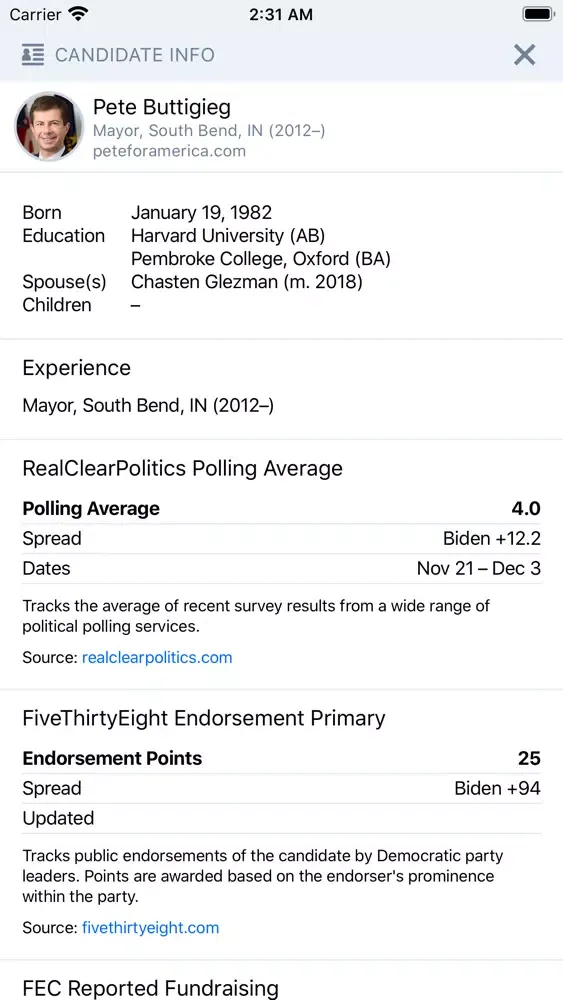Tap the CANDIDATE INFO header title
The height and width of the screenshot is (1000, 563).
click(135, 55)
